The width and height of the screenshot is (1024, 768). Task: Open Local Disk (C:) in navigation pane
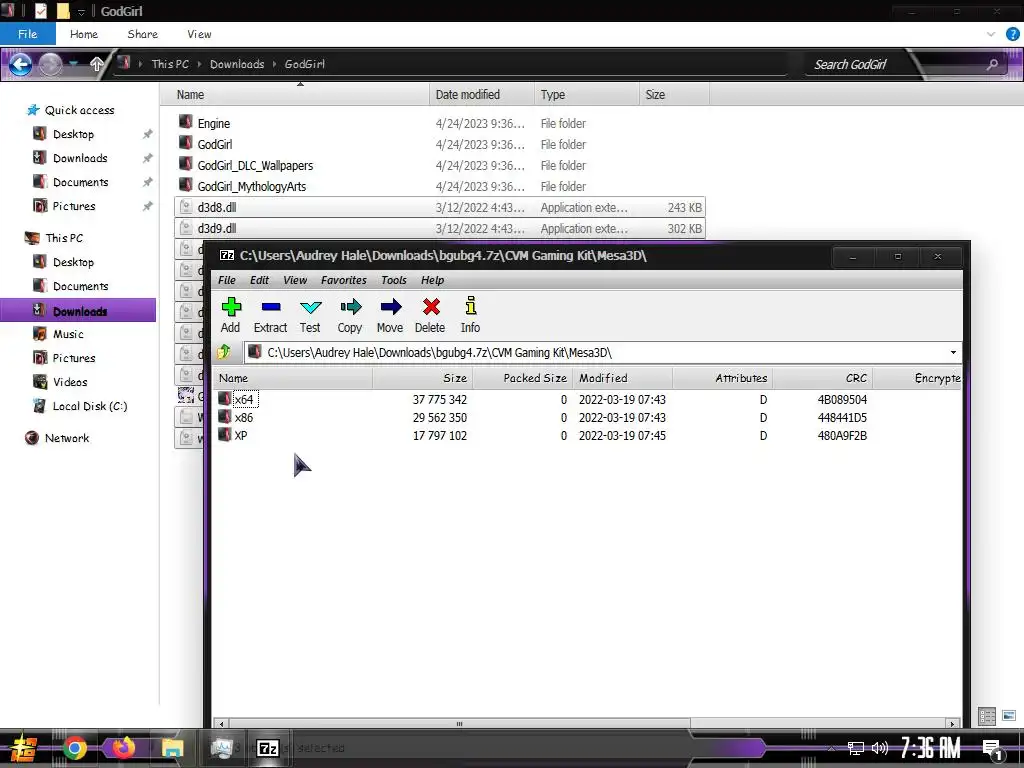pyautogui.click(x=90, y=406)
